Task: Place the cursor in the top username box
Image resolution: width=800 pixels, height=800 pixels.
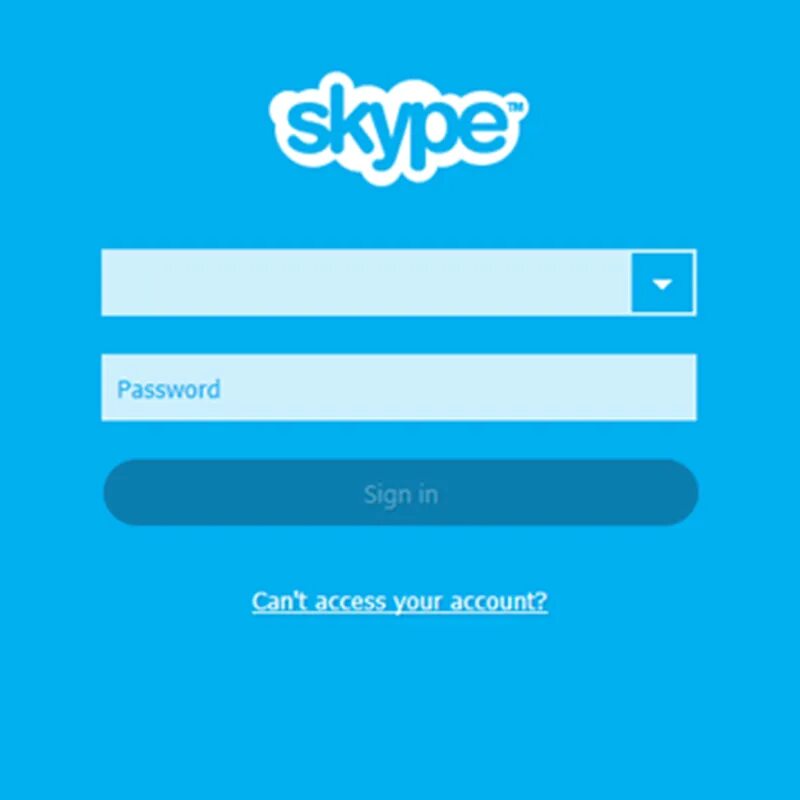Action: point(366,283)
